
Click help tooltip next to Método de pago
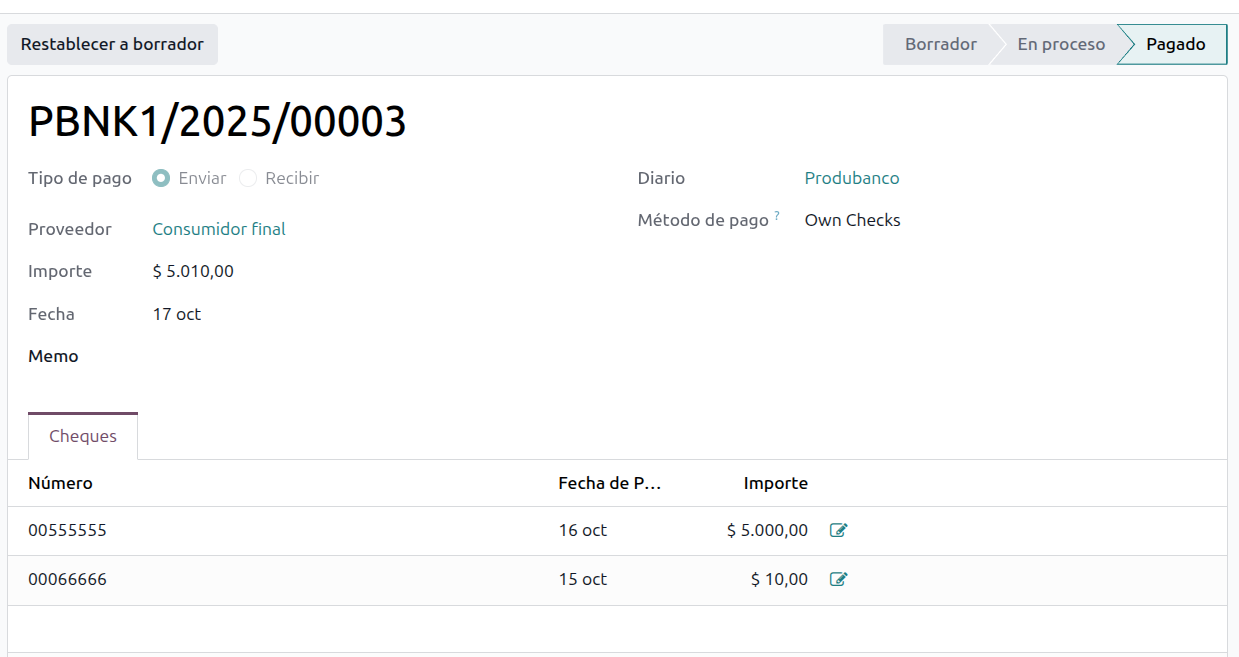[777, 216]
